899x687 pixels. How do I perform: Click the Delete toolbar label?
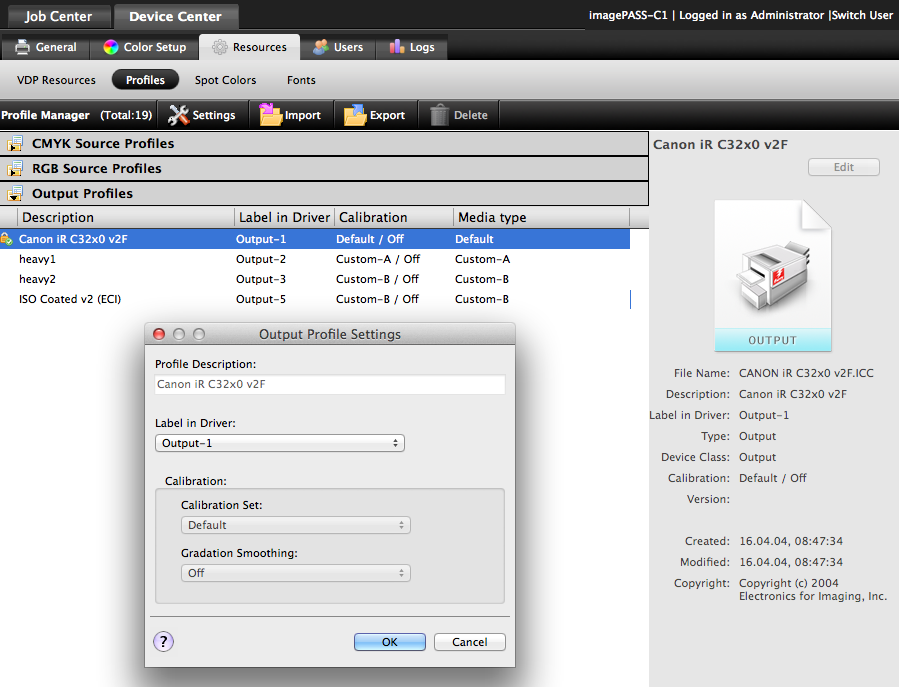click(x=471, y=115)
